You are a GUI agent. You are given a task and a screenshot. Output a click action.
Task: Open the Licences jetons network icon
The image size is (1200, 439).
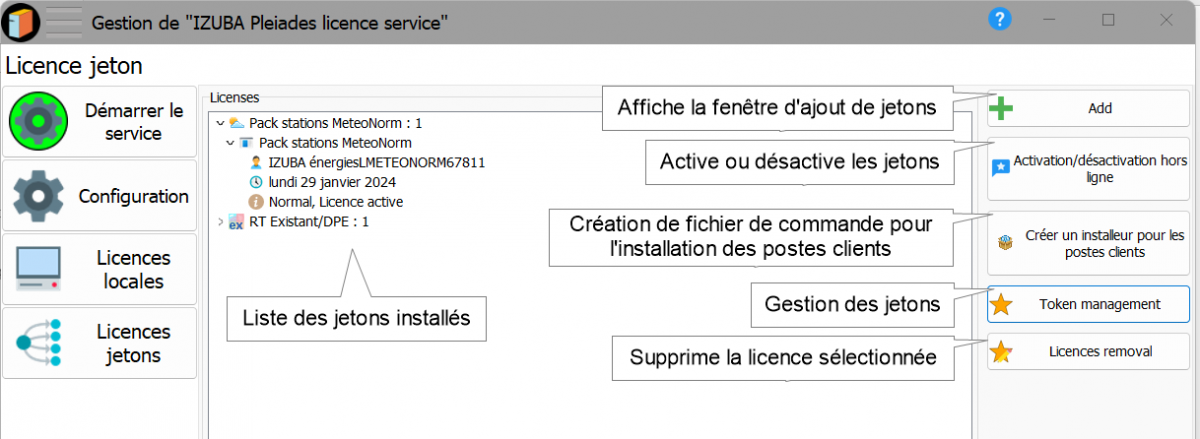pos(39,342)
